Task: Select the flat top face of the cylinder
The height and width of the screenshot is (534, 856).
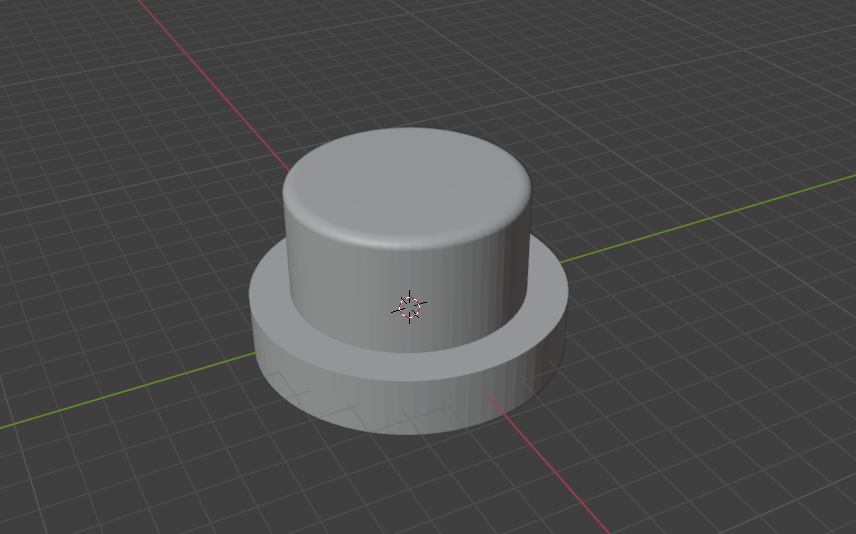Action: click(x=407, y=183)
